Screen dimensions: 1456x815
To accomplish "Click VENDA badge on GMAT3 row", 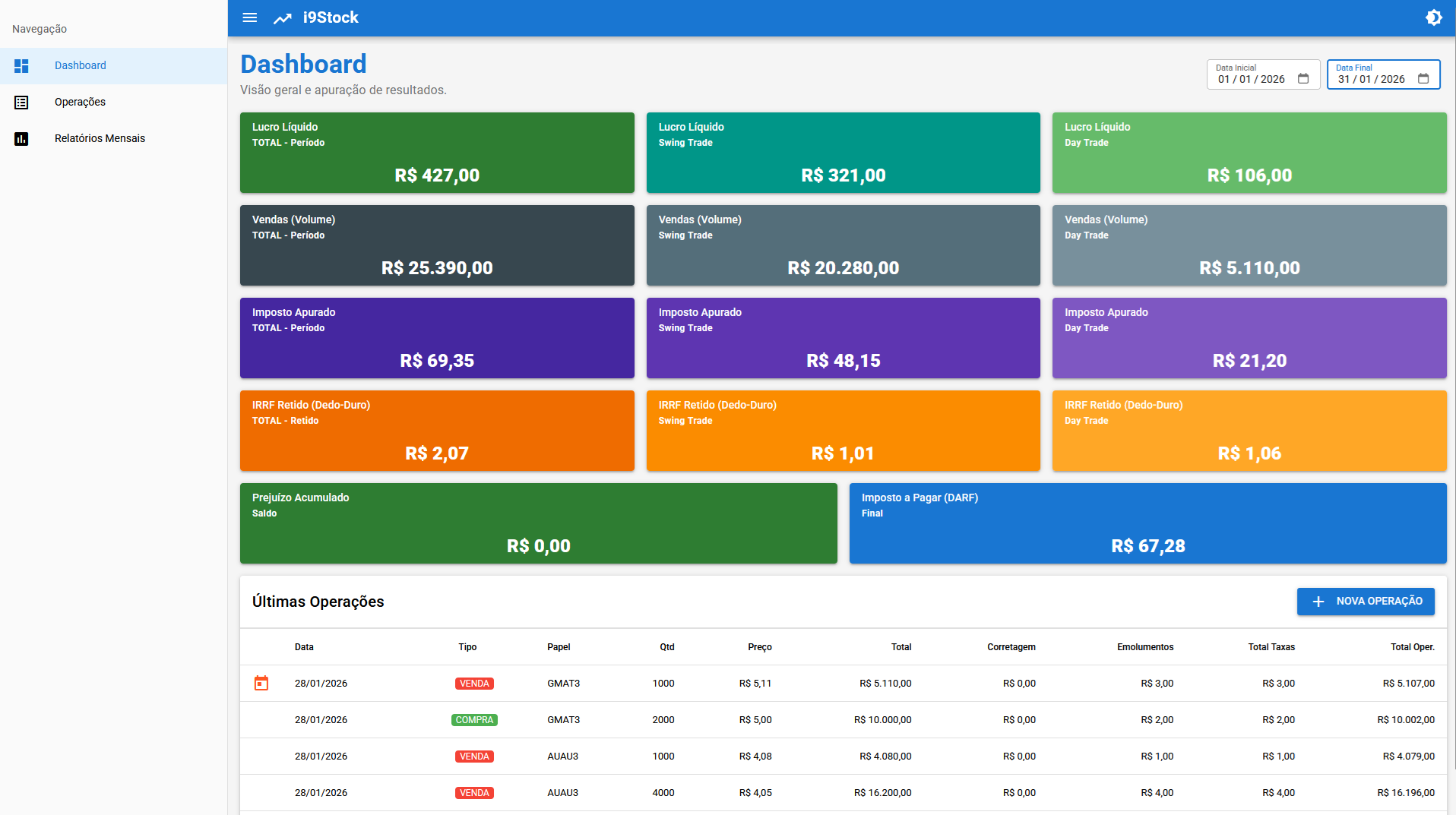I will coord(474,684).
